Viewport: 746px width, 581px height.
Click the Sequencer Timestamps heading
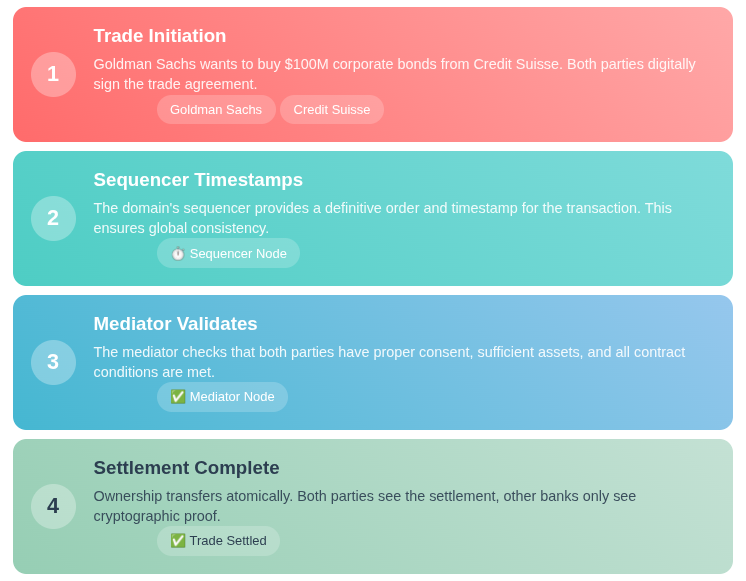[198, 180]
